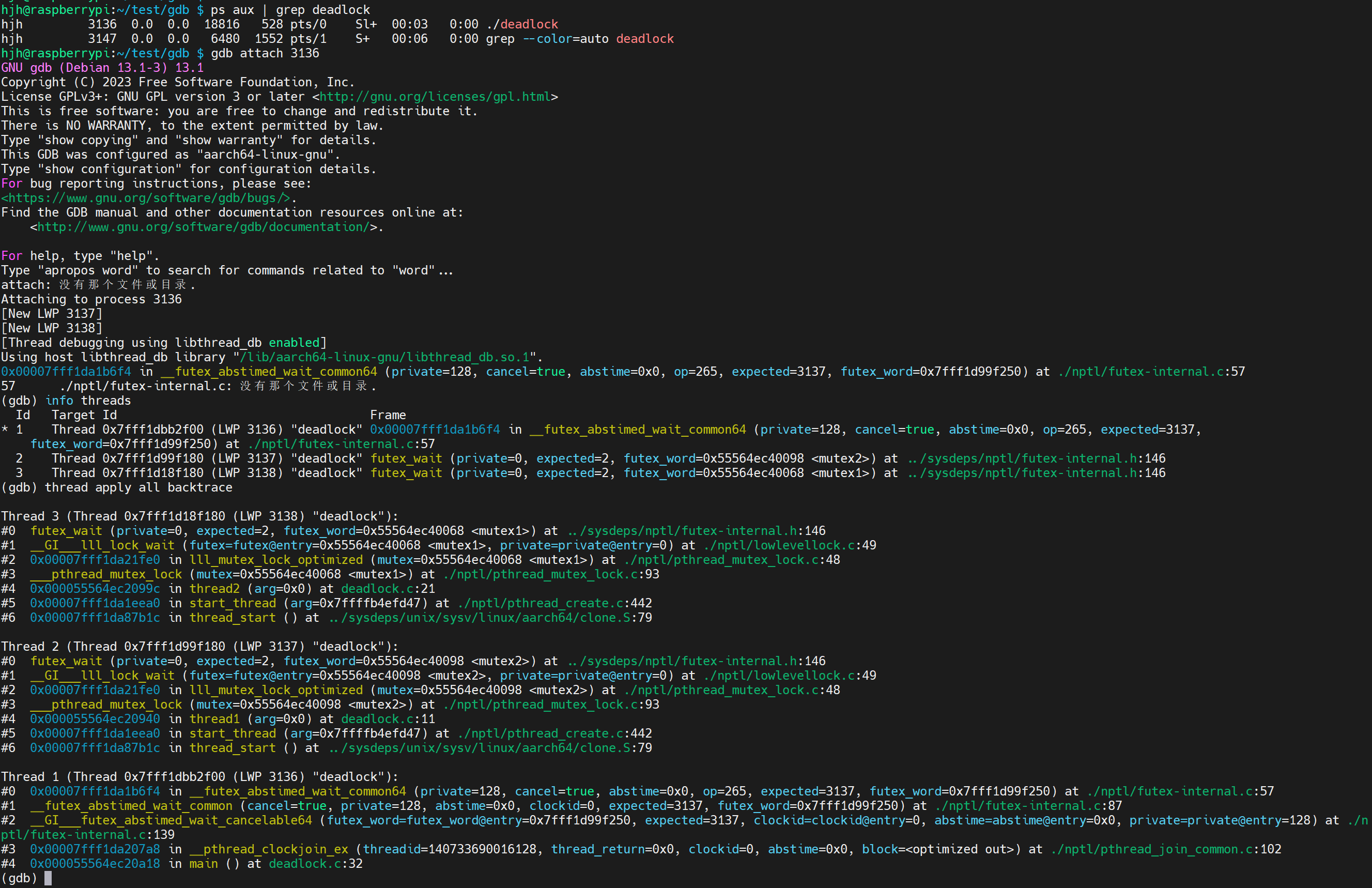Open the gdb documentation URL
Viewport: 1372px width, 888px height.
(203, 227)
